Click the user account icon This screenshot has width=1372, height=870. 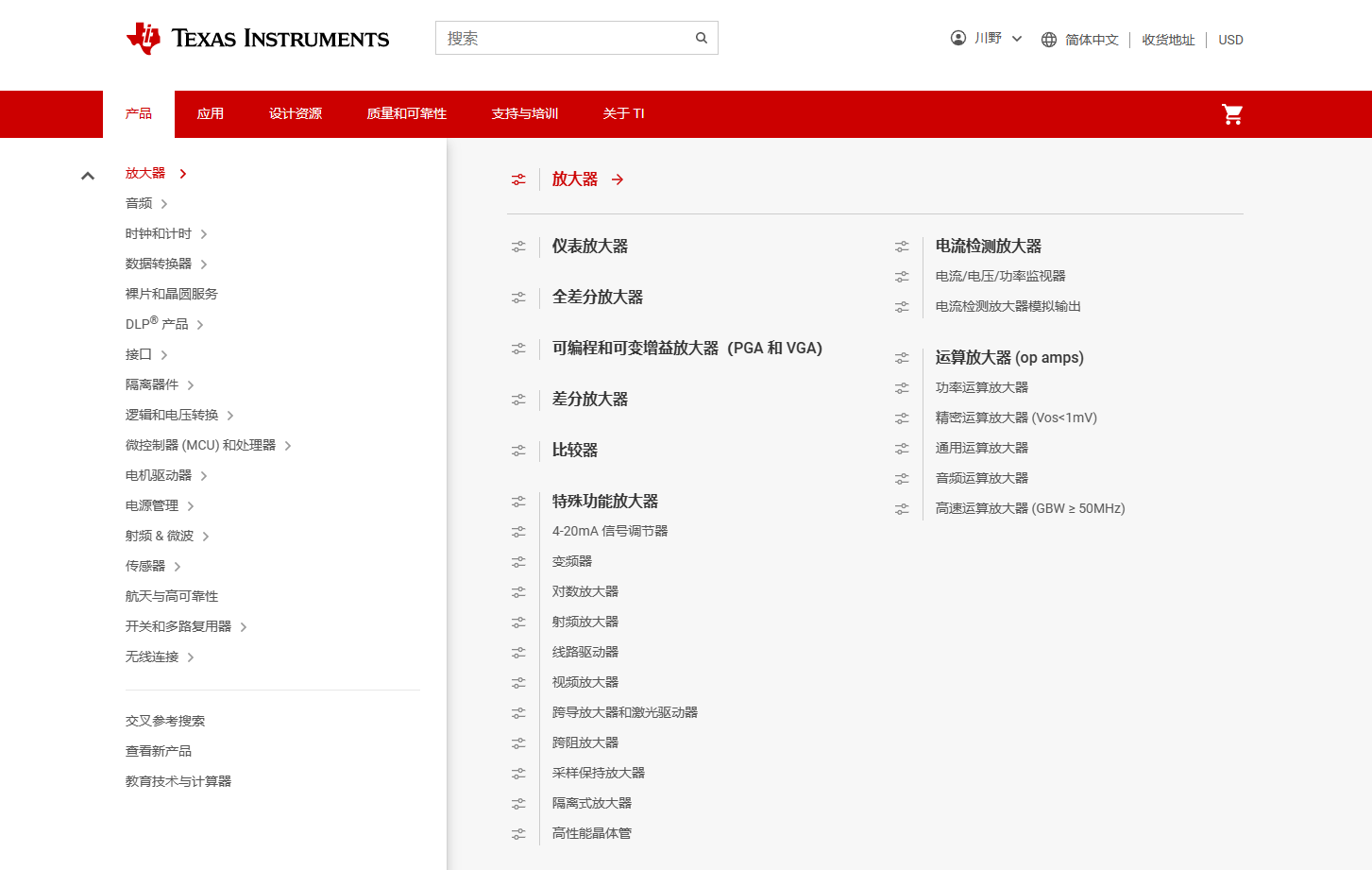(957, 38)
